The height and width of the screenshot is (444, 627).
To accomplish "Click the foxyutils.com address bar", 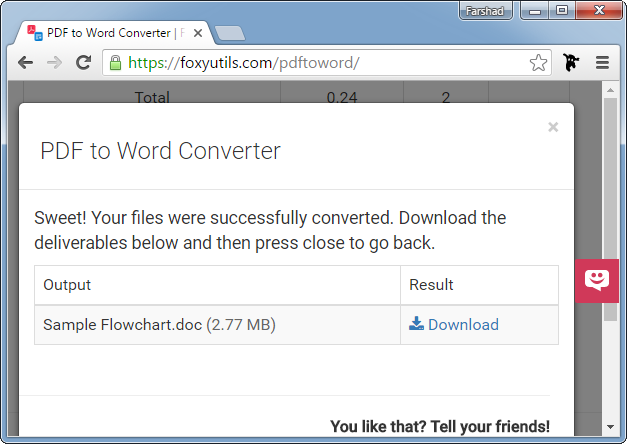I will coord(327,63).
